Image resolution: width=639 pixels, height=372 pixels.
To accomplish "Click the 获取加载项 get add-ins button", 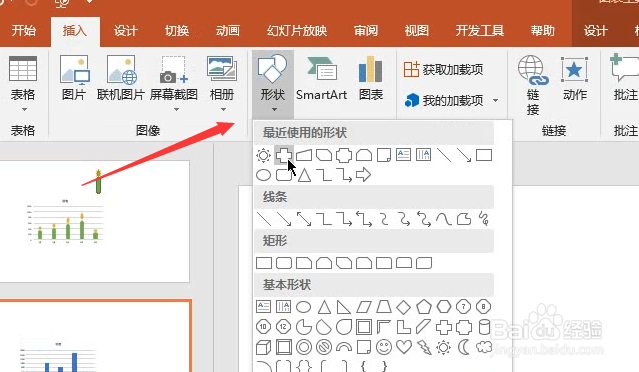I will pyautogui.click(x=443, y=69).
